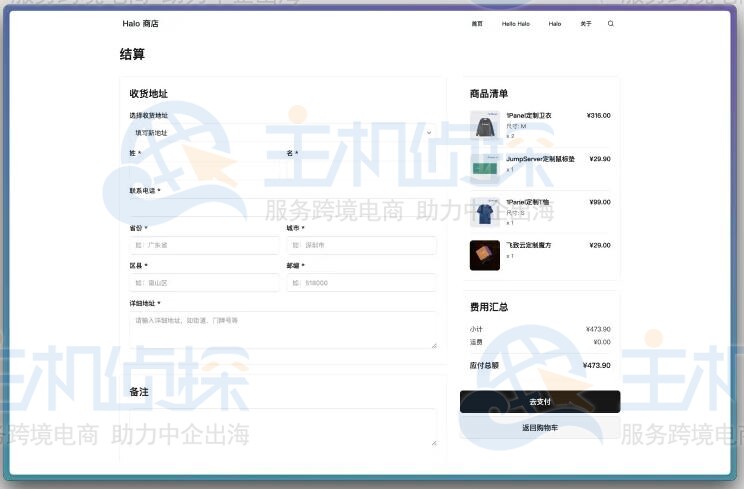744x489 pixels.
Task: Focus the 省份 input field
Action: click(204, 245)
